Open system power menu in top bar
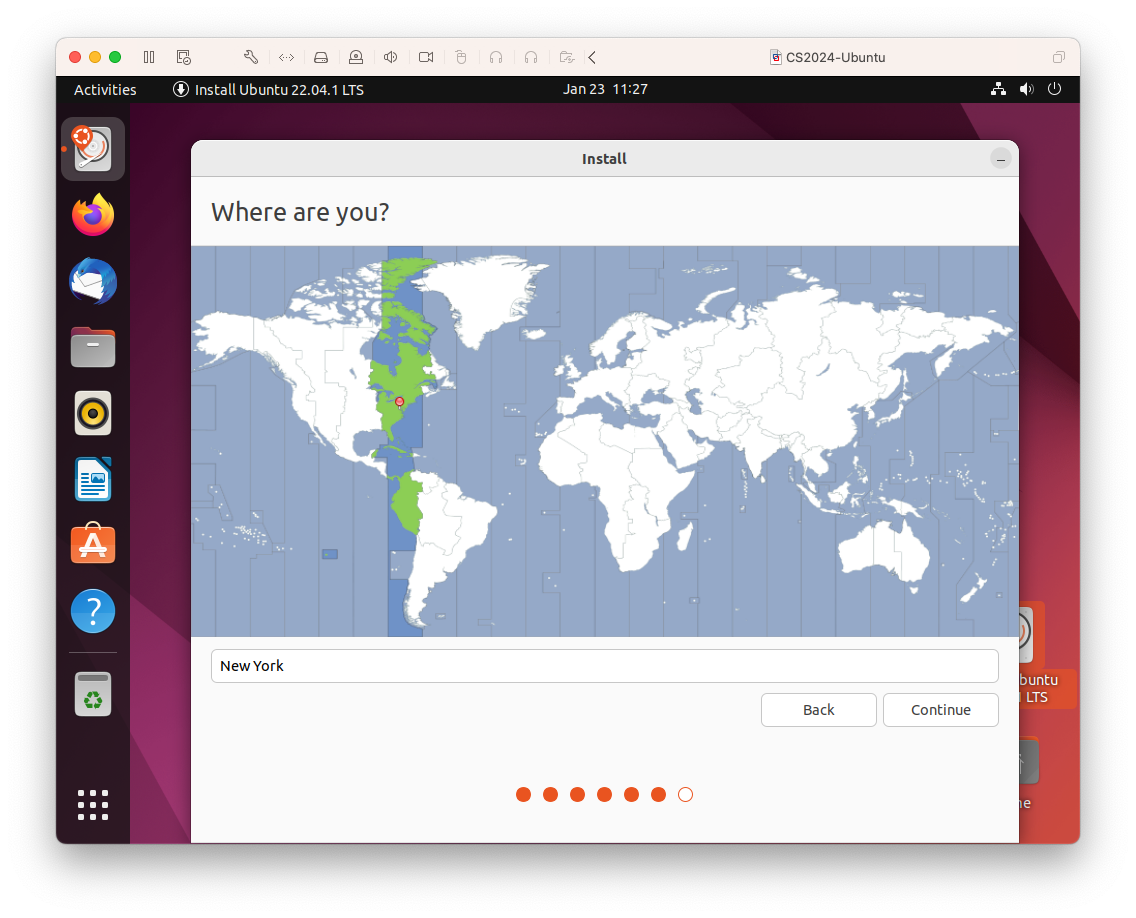Image resolution: width=1136 pixels, height=918 pixels. coord(1054,89)
